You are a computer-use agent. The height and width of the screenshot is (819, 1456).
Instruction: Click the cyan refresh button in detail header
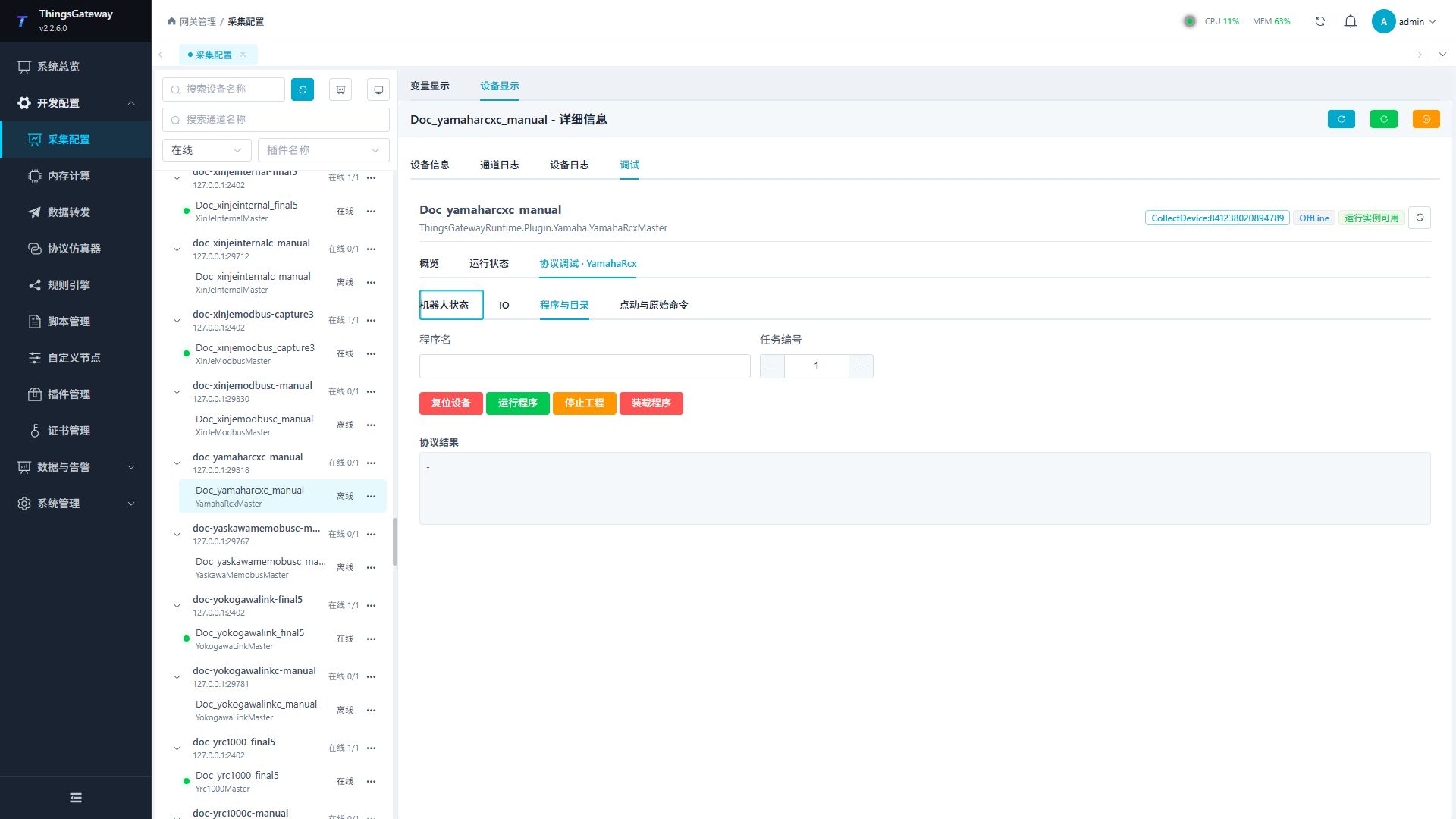click(x=1341, y=119)
